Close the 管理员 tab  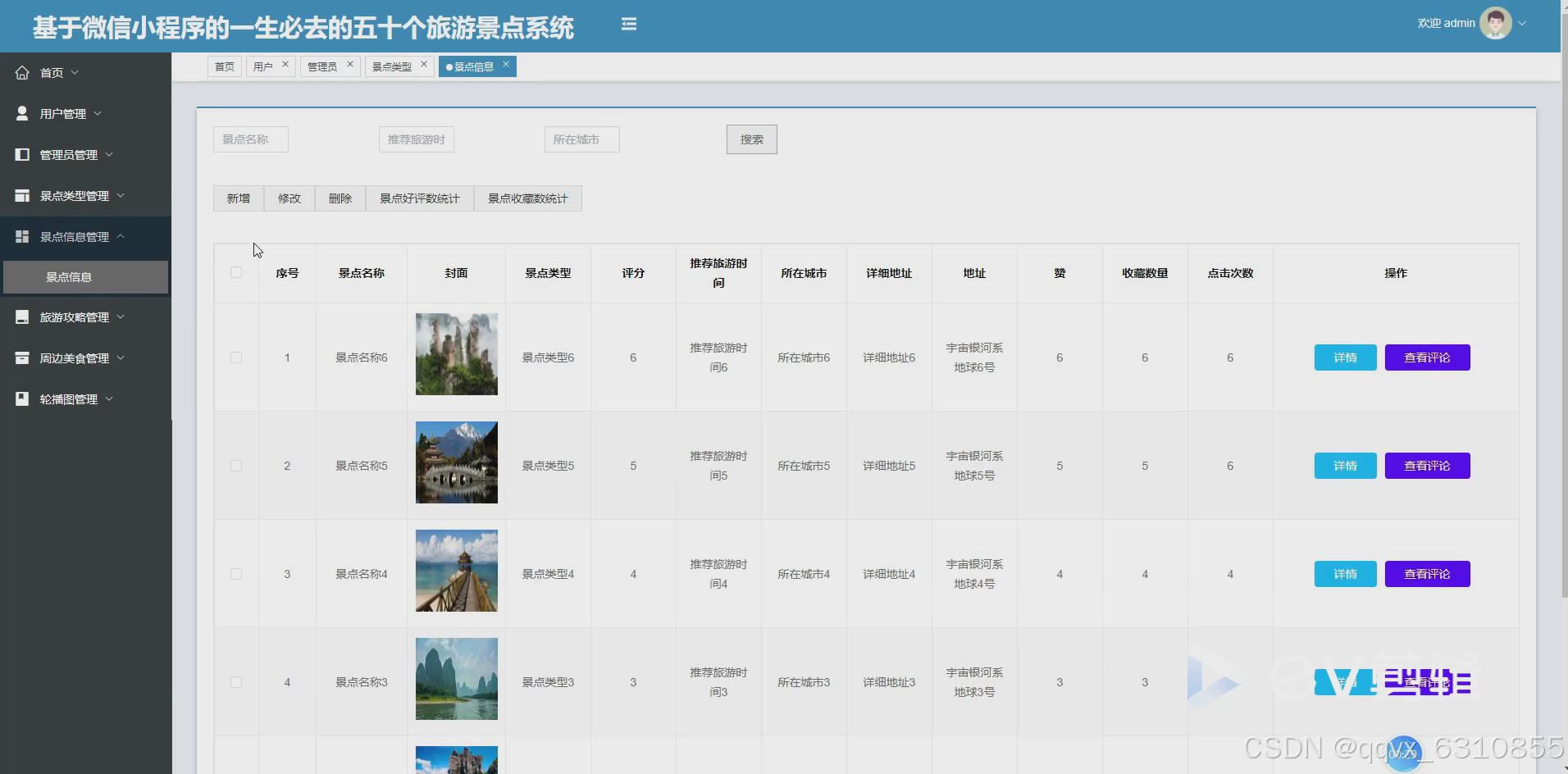click(350, 64)
